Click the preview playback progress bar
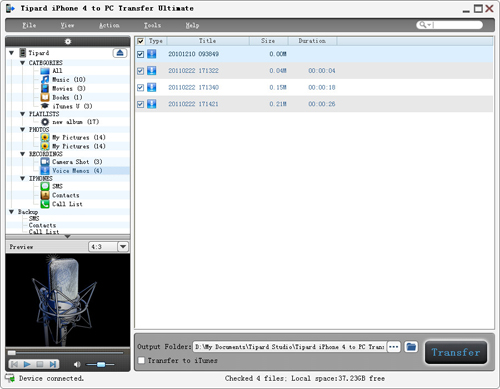 point(66,353)
